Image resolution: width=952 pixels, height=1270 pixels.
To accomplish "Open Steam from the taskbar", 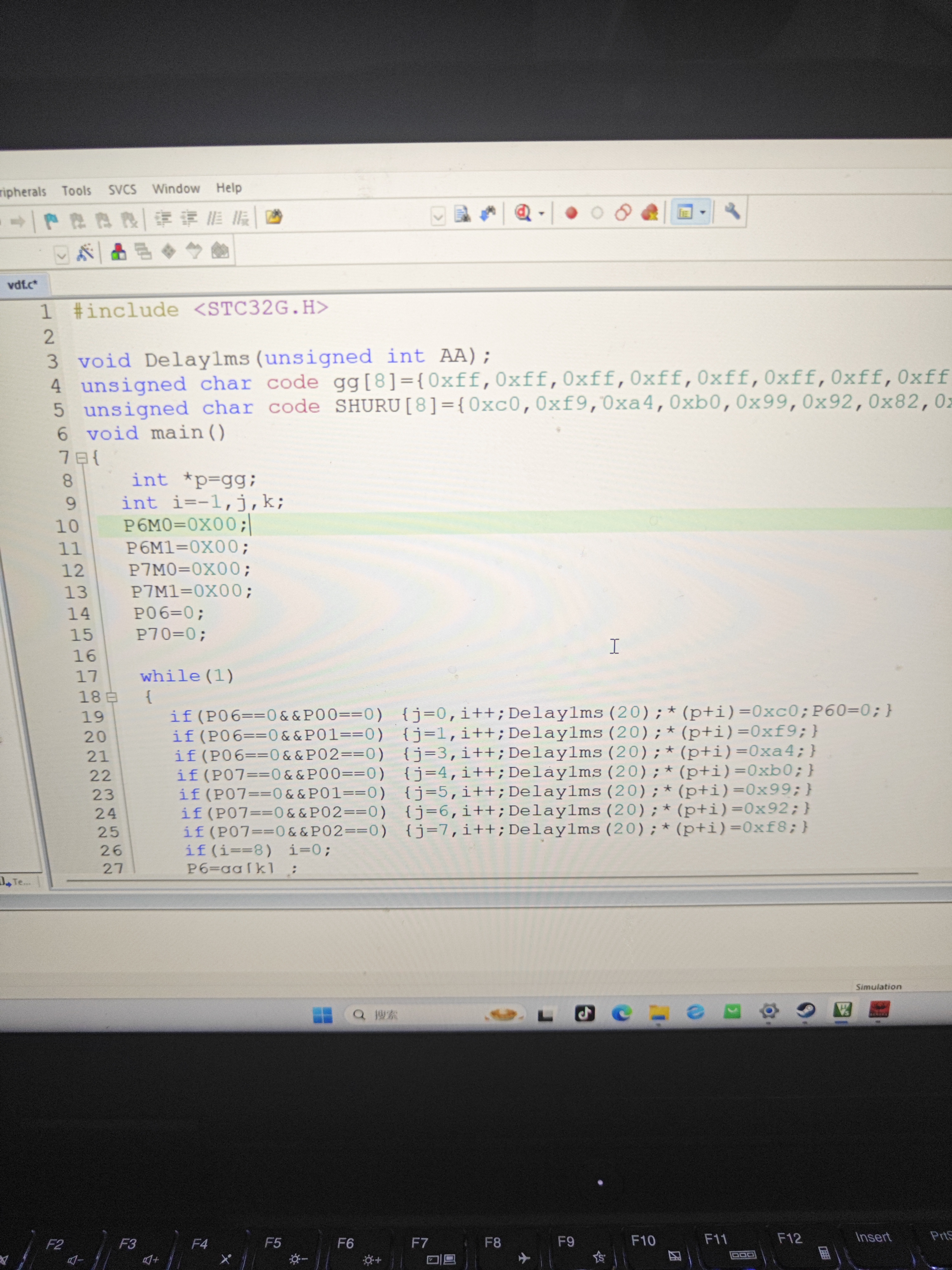I will coord(806,1010).
